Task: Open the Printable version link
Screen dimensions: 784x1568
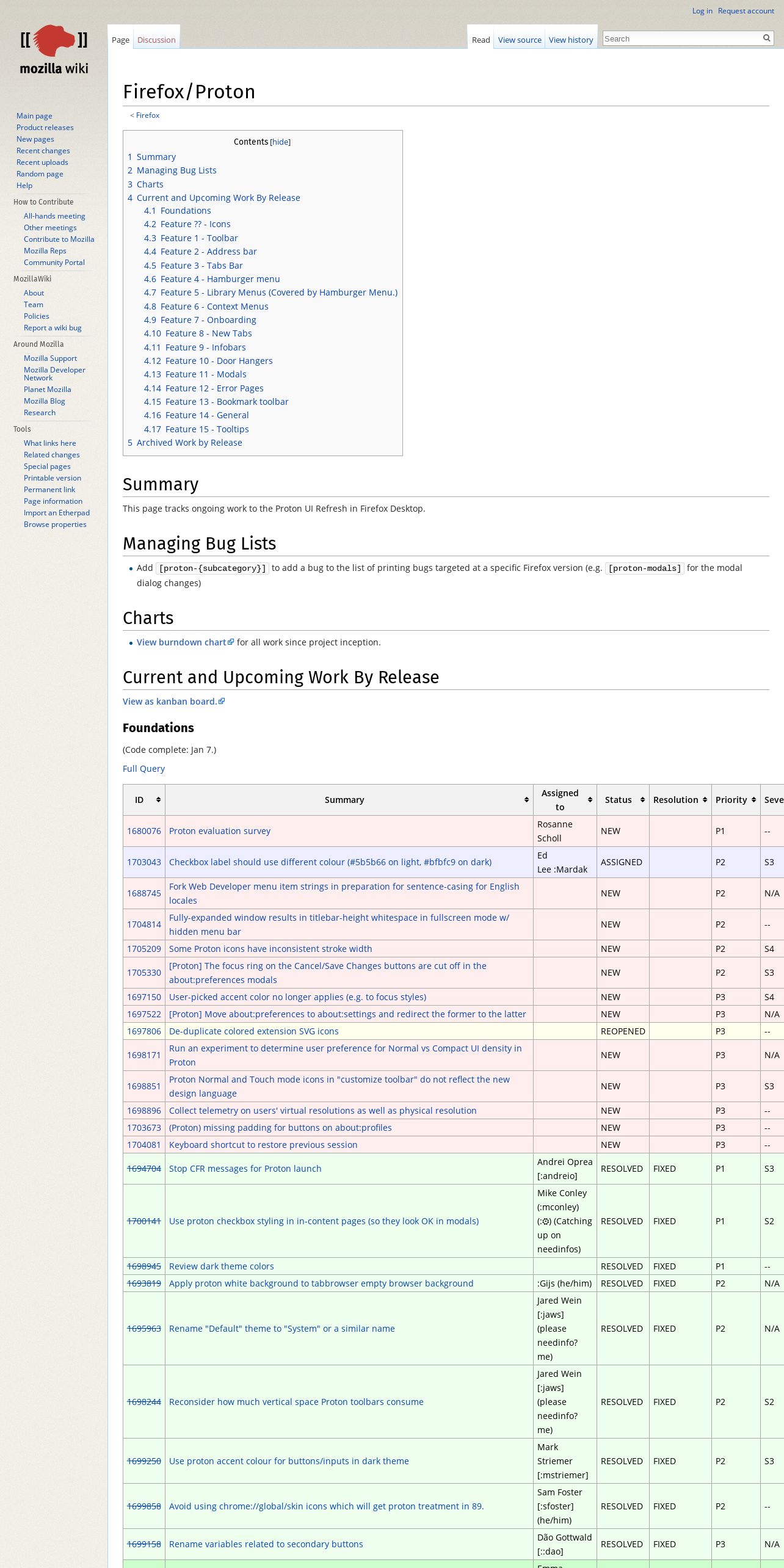Action: click(x=53, y=478)
